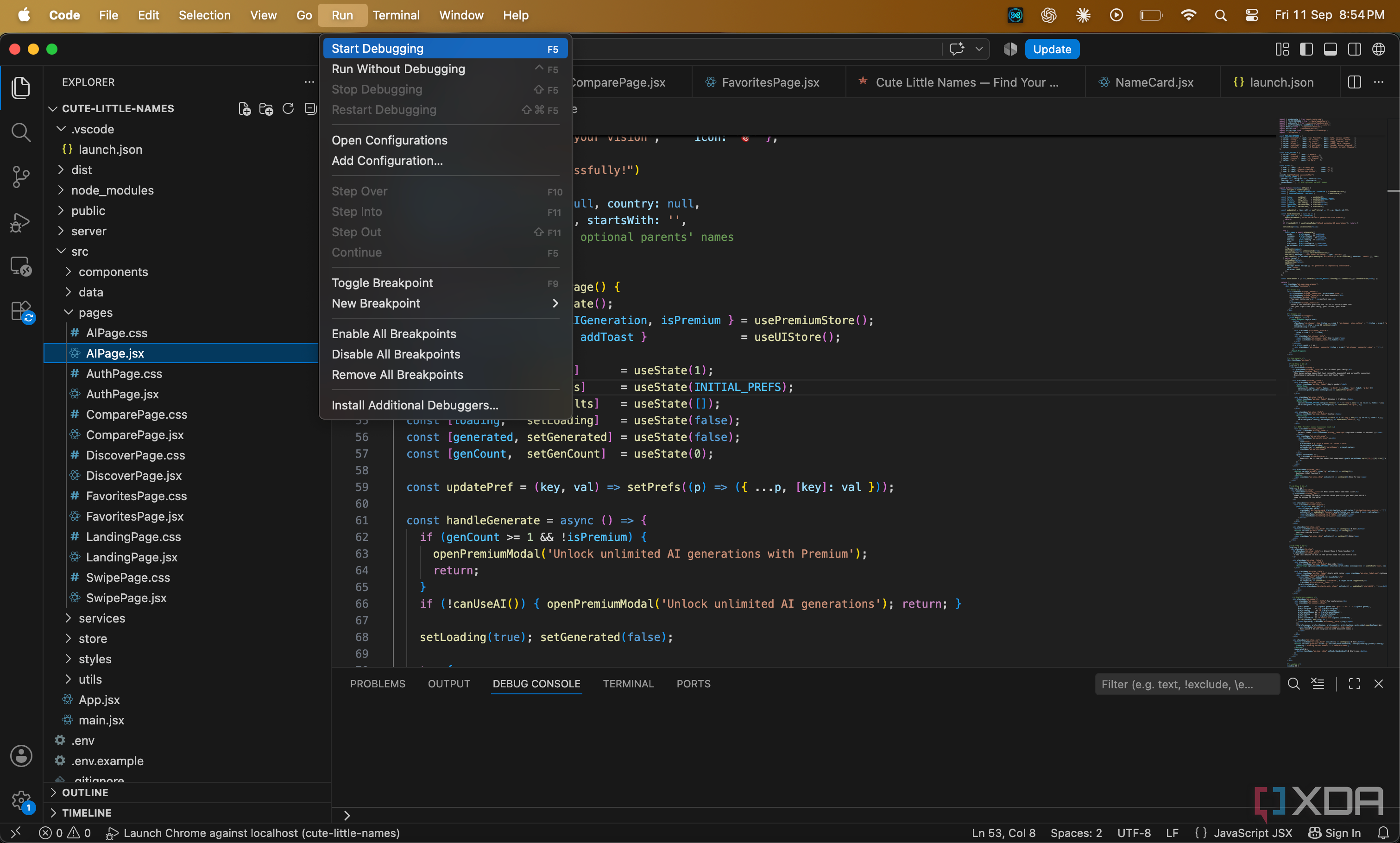Image resolution: width=1400 pixels, height=843 pixels.
Task: Maximize the bottom panel size
Action: (x=1355, y=684)
